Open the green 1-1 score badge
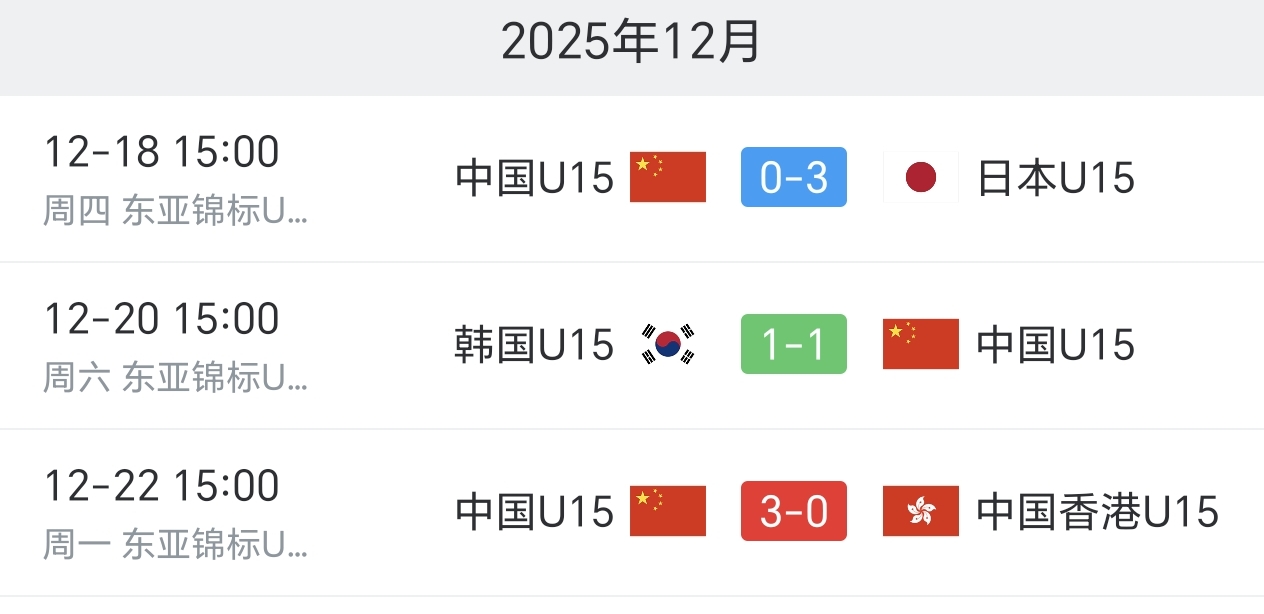 coord(794,345)
